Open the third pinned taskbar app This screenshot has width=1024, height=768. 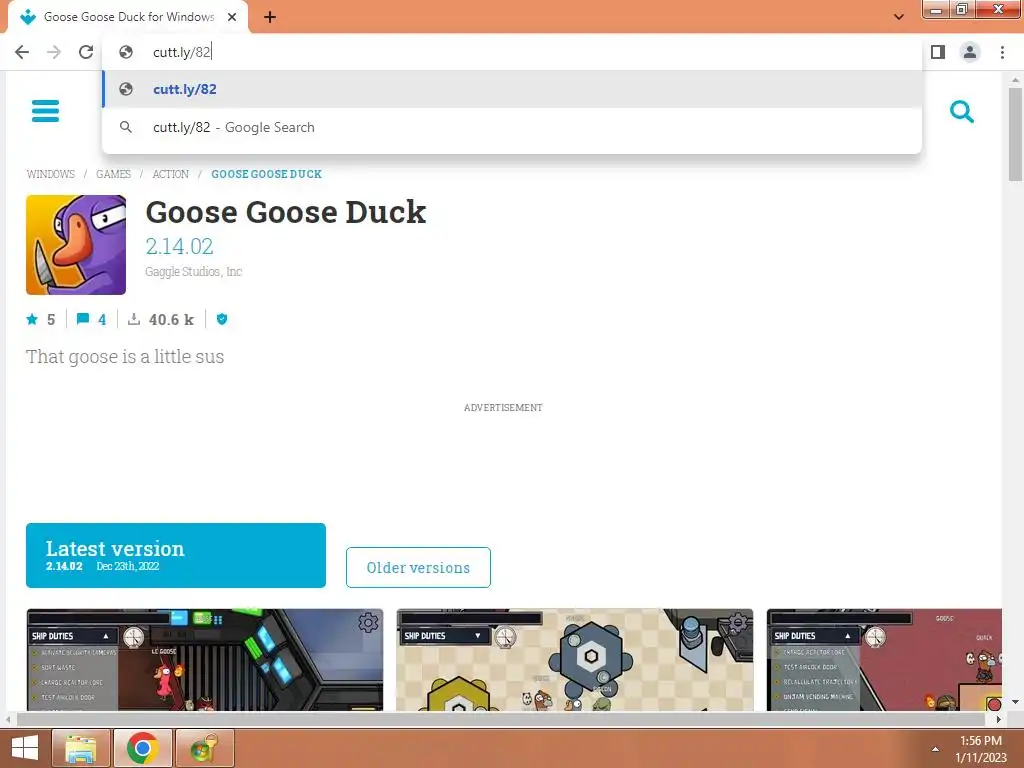pos(204,748)
